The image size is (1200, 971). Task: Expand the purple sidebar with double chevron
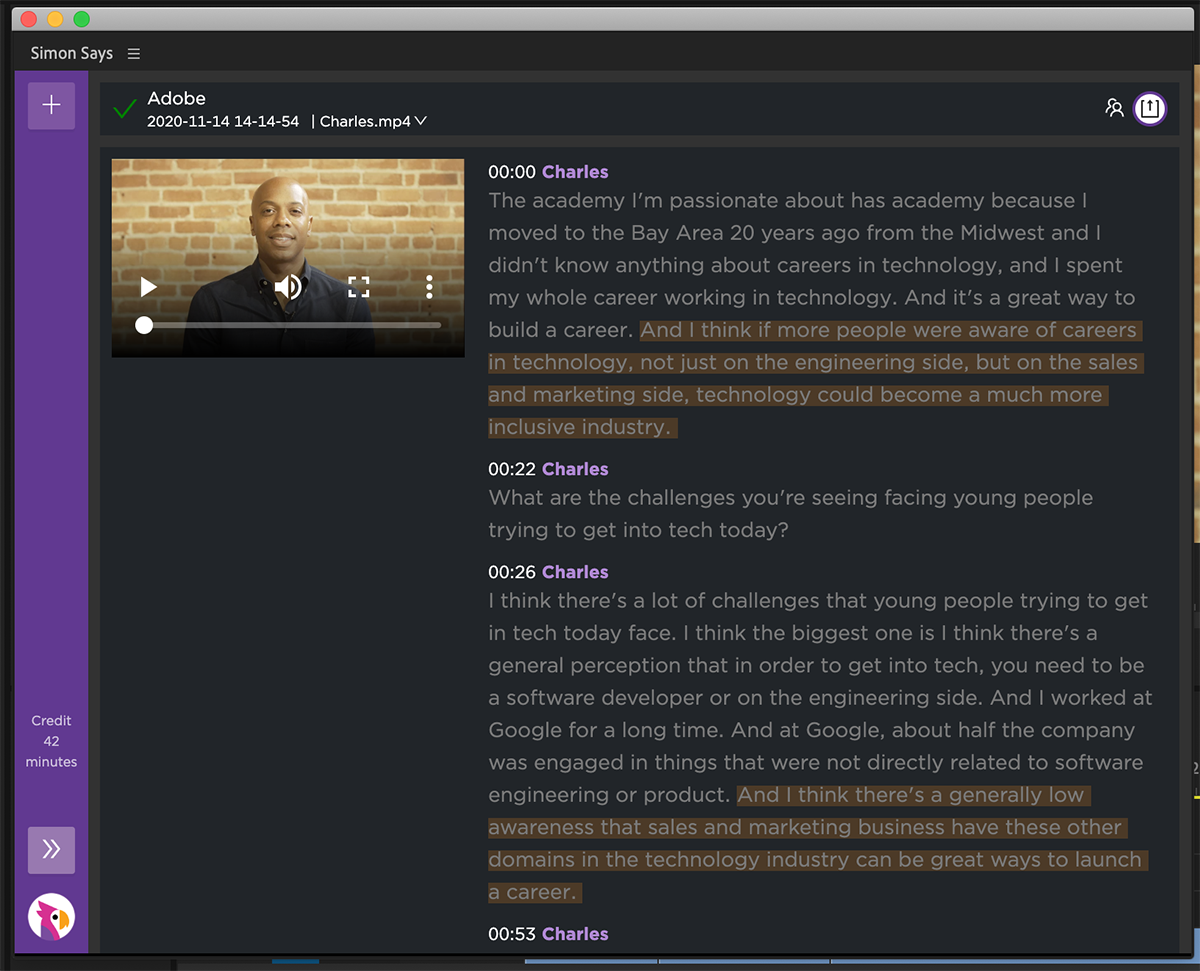51,850
